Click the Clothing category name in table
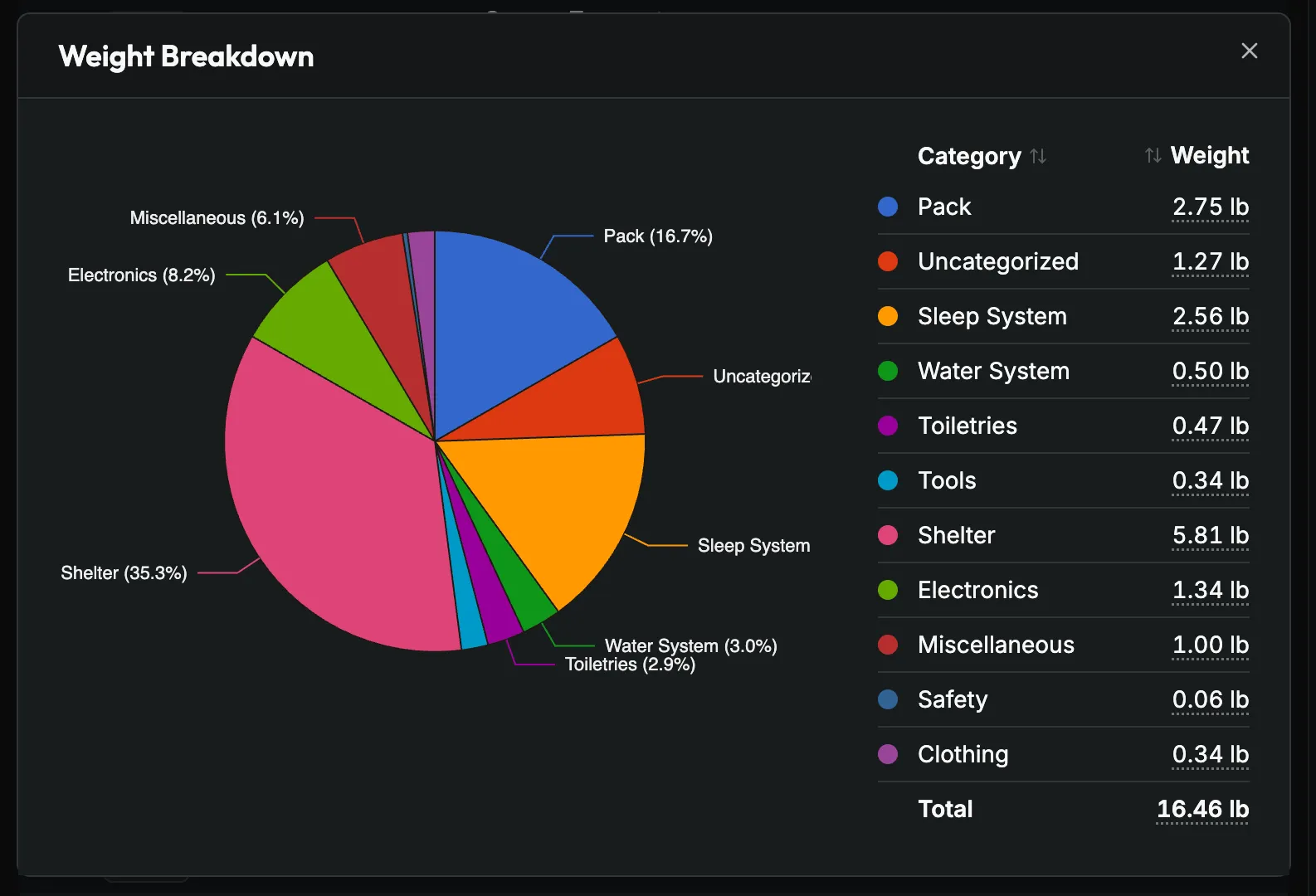This screenshot has width=1316, height=896. coord(963,754)
